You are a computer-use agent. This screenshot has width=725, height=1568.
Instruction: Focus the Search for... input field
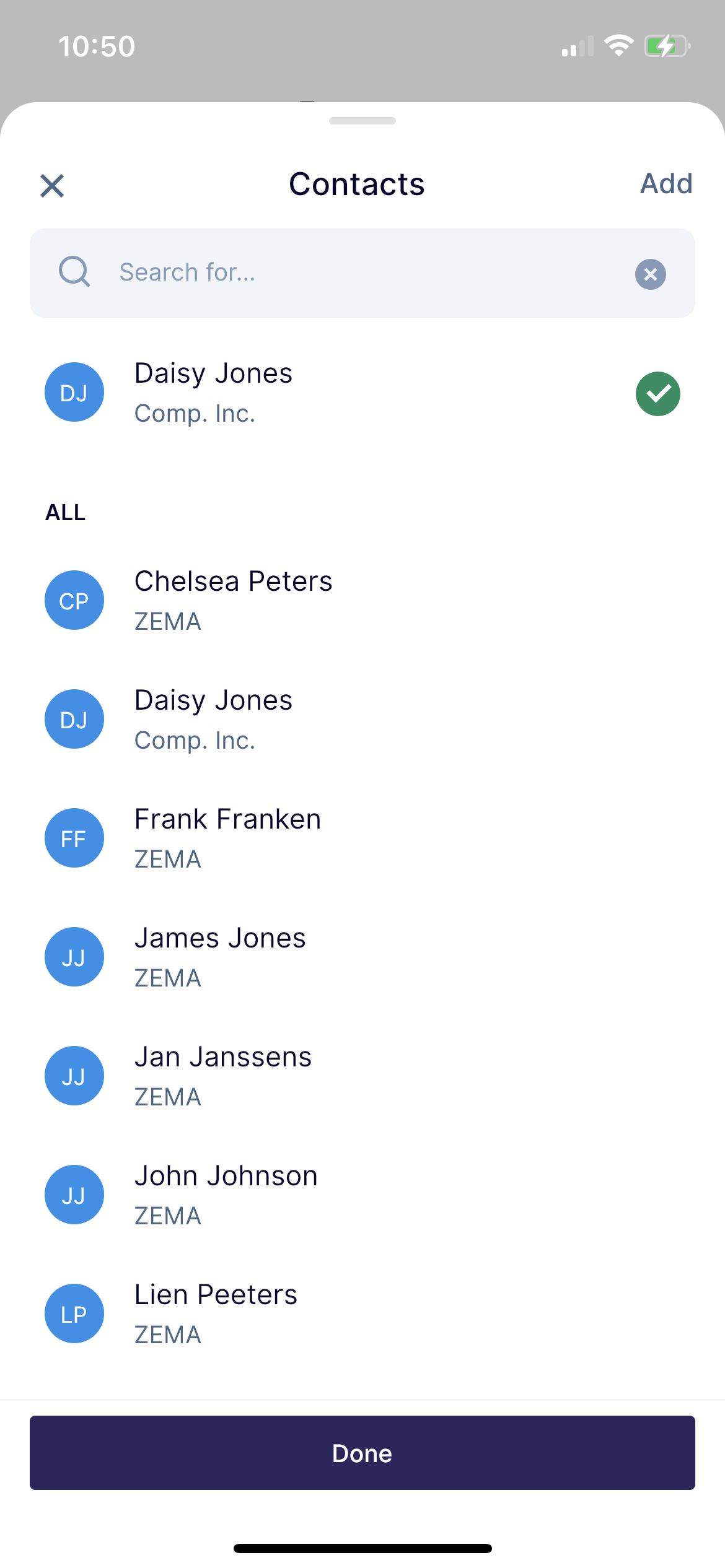[362, 273]
